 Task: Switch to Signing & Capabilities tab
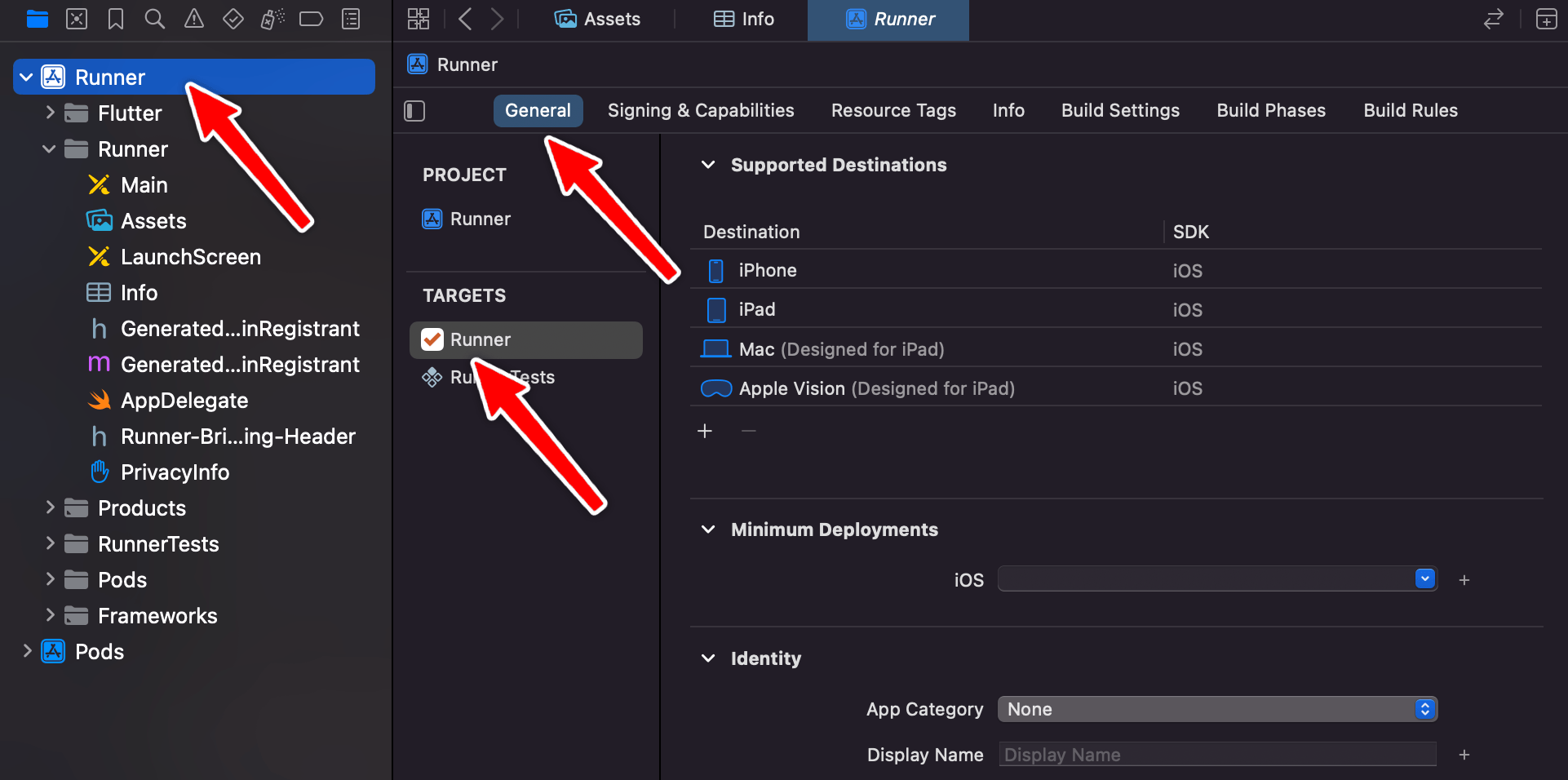pyautogui.click(x=701, y=110)
